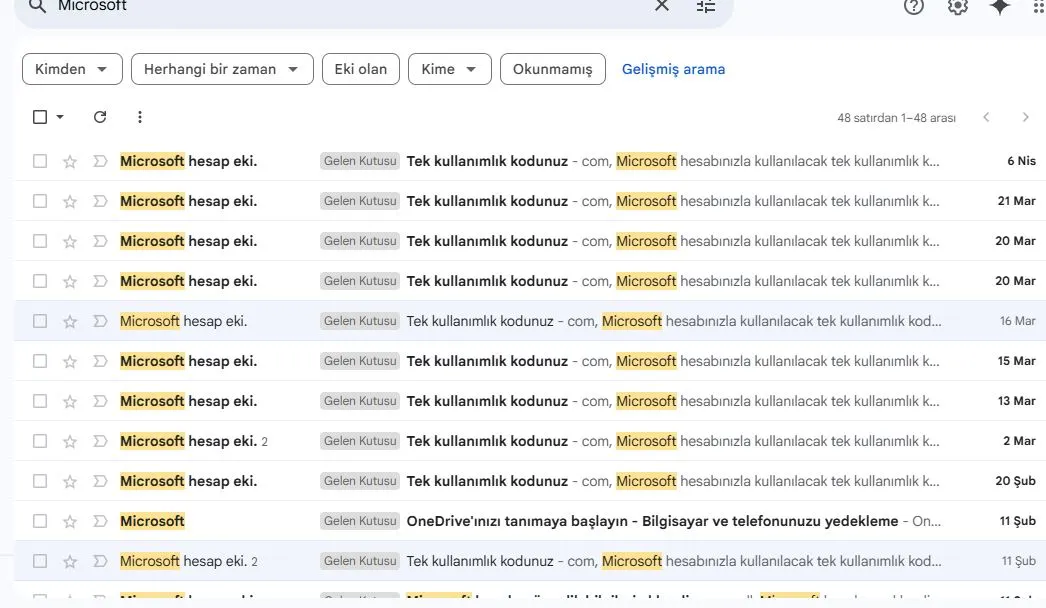Click the search magnifier icon
This screenshot has height=608, width=1046.
click(37, 6)
